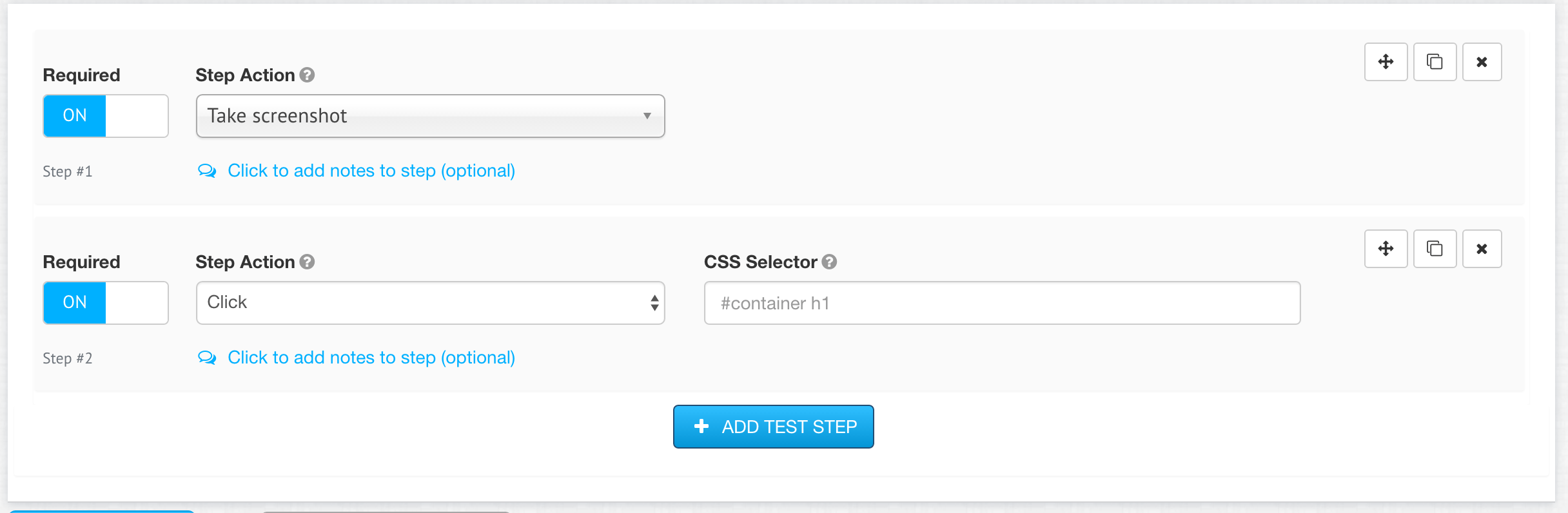
Task: Click the plus icon on Add Test Step
Action: 701,426
